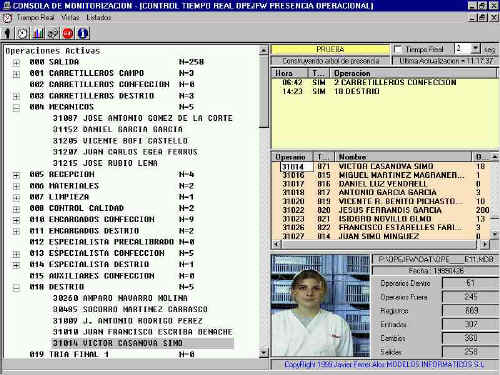Select 31152 DANIEL GARCIA GARCIA in tree
Screen dimensions: 500x375
point(118,129)
